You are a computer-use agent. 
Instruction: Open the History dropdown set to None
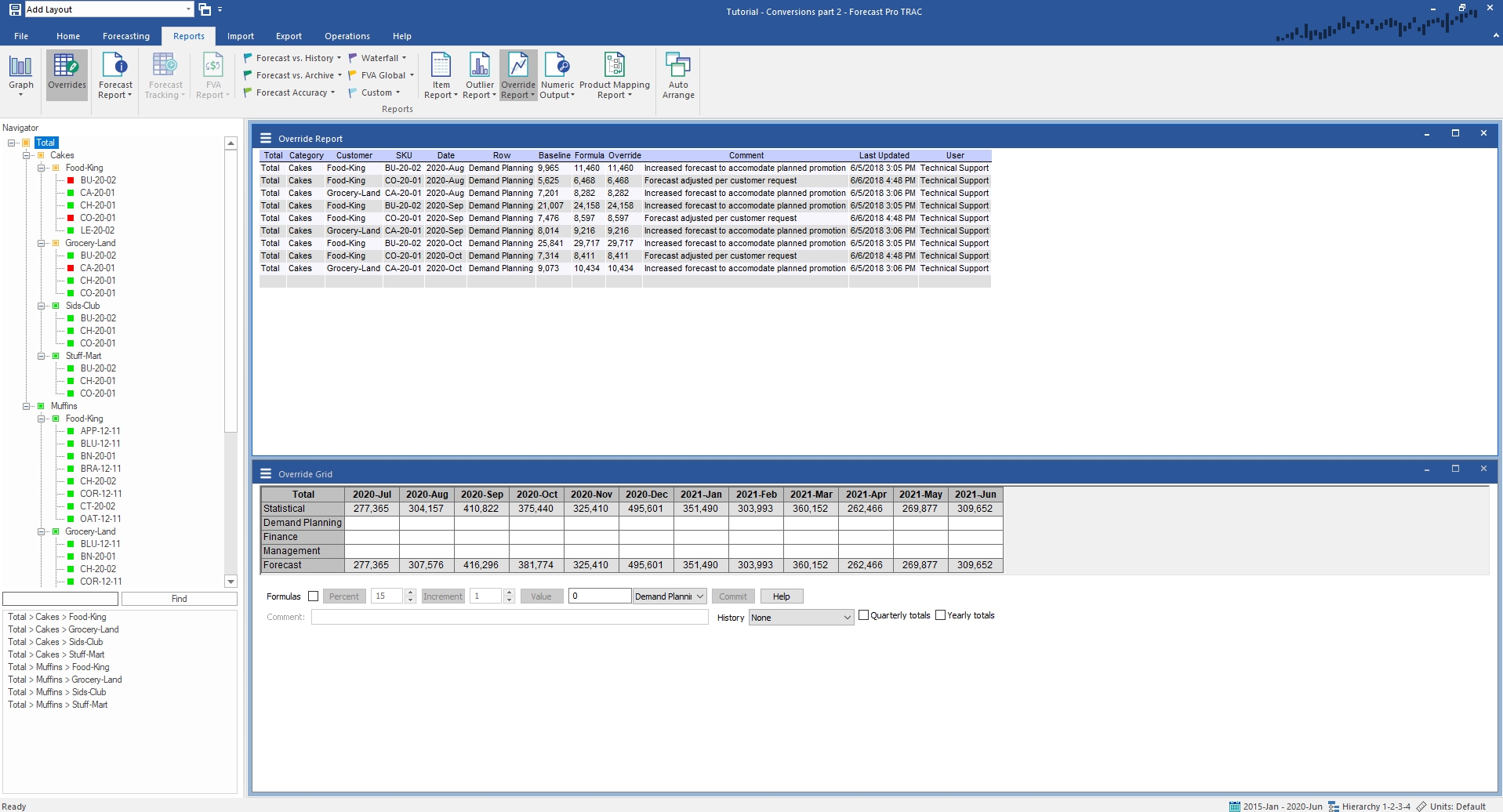point(801,618)
